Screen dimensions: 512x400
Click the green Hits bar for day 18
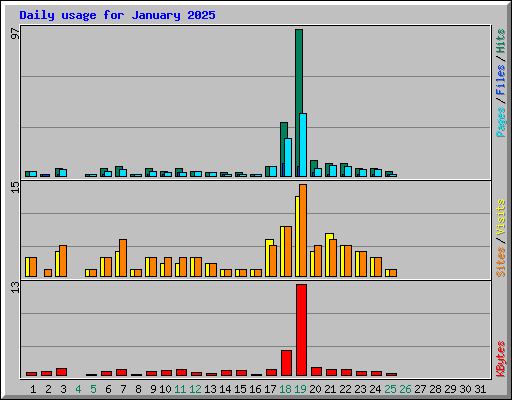pos(284,149)
